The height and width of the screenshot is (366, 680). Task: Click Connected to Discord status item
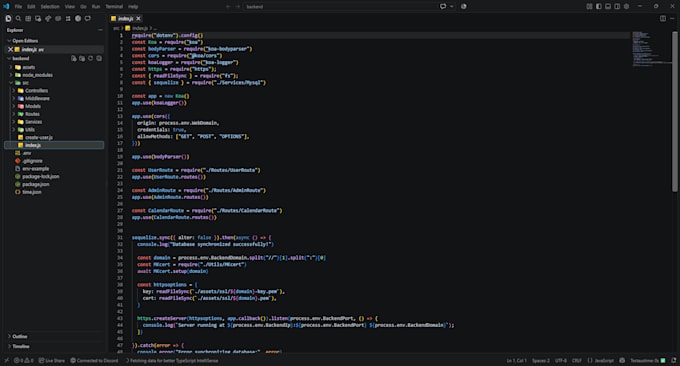click(x=94, y=360)
